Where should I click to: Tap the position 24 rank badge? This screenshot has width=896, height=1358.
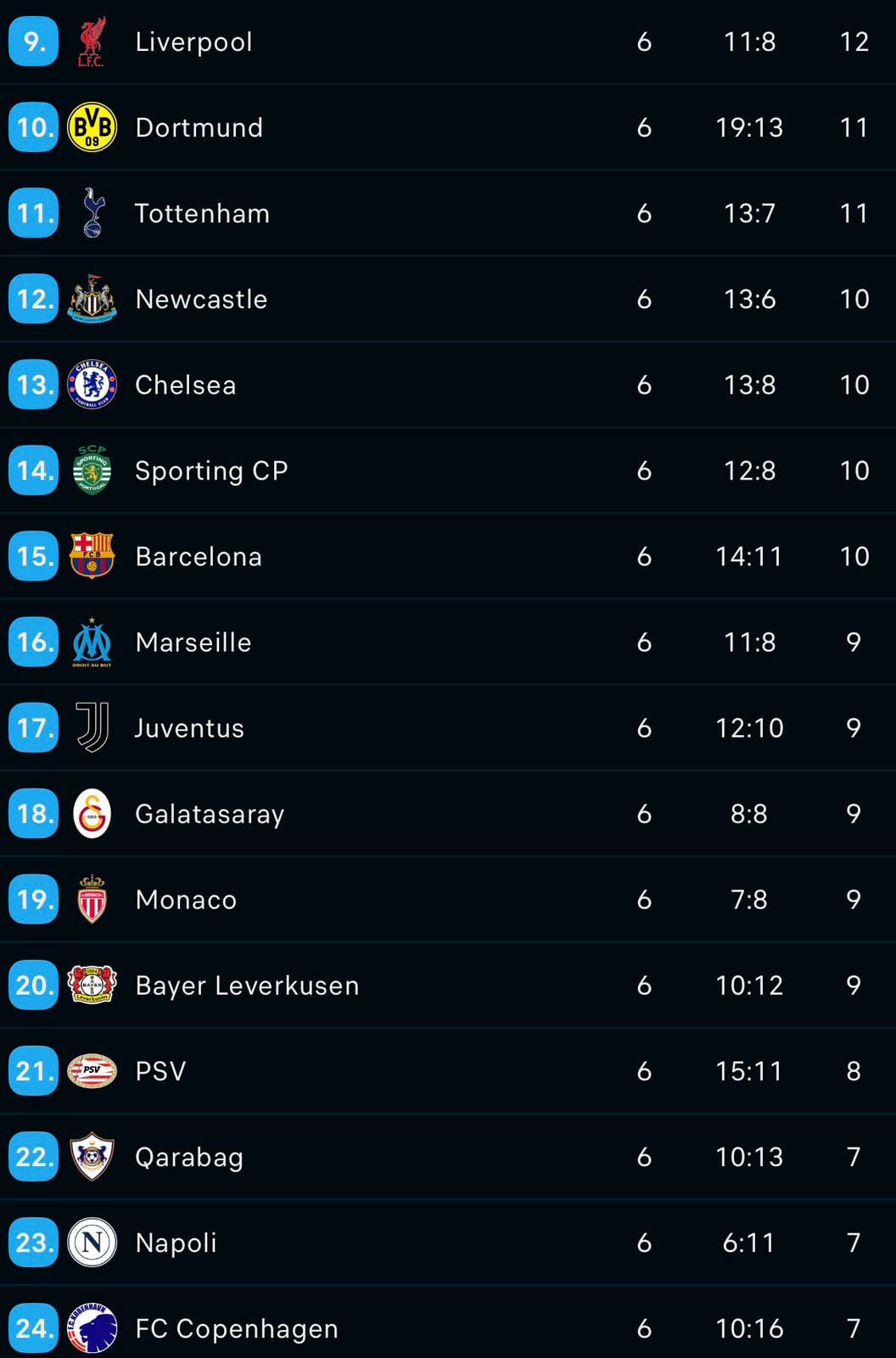[x=34, y=1328]
